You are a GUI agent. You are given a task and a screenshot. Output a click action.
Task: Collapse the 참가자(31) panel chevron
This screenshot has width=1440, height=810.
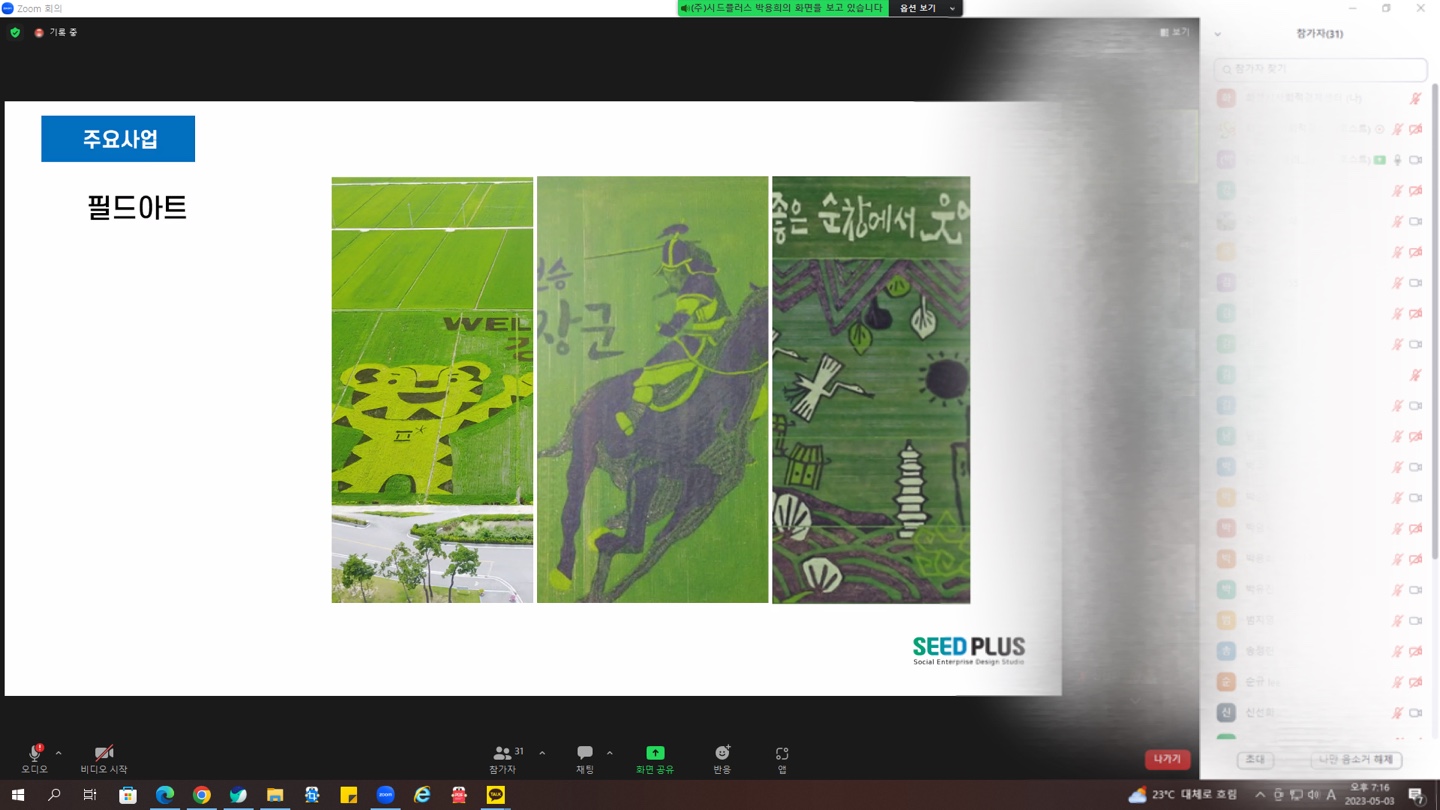[1217, 34]
